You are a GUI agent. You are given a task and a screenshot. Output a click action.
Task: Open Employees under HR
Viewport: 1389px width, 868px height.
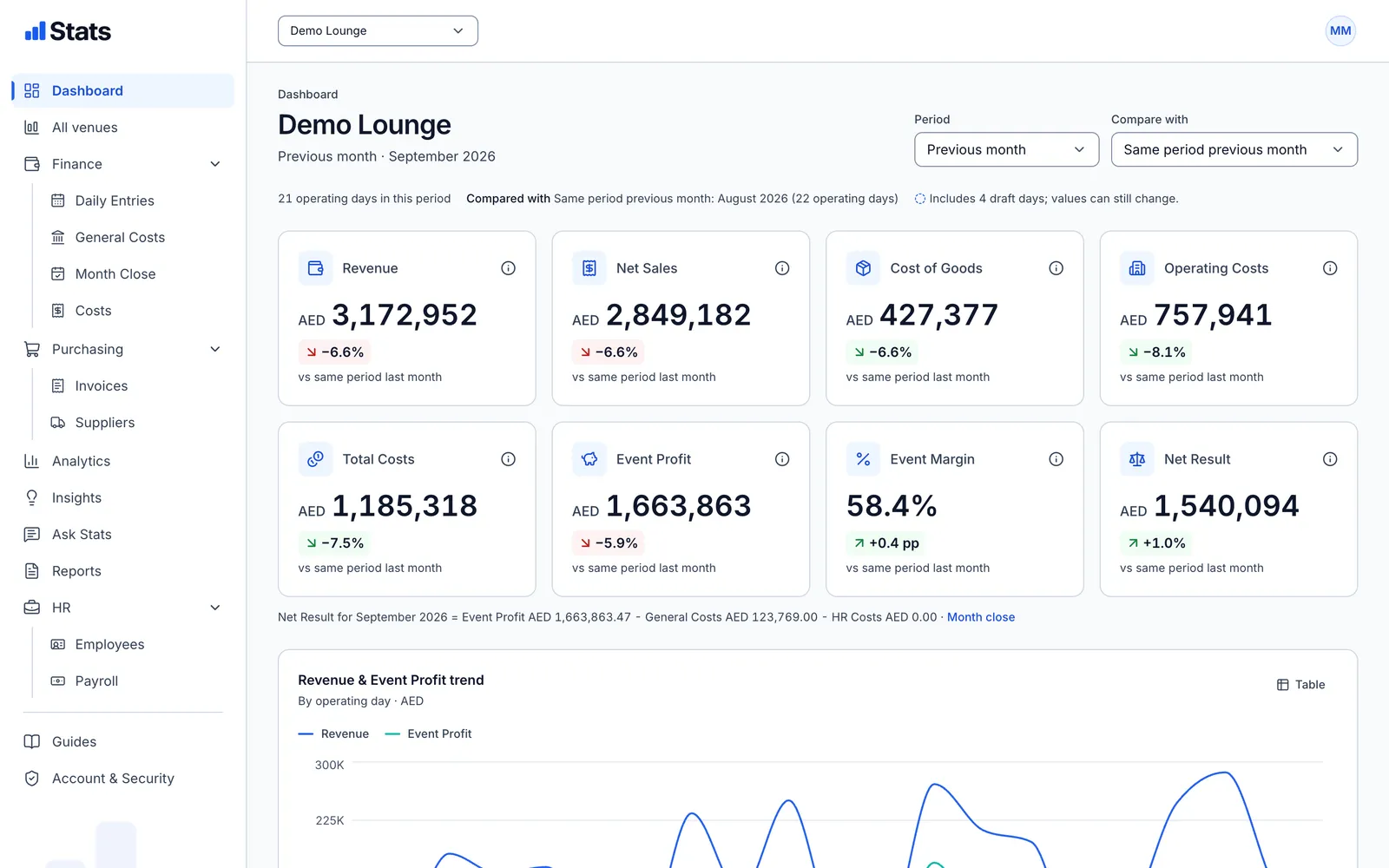136,644
